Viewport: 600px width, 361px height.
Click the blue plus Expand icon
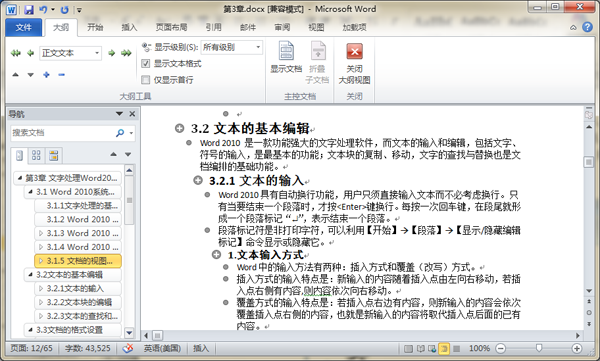[46, 75]
